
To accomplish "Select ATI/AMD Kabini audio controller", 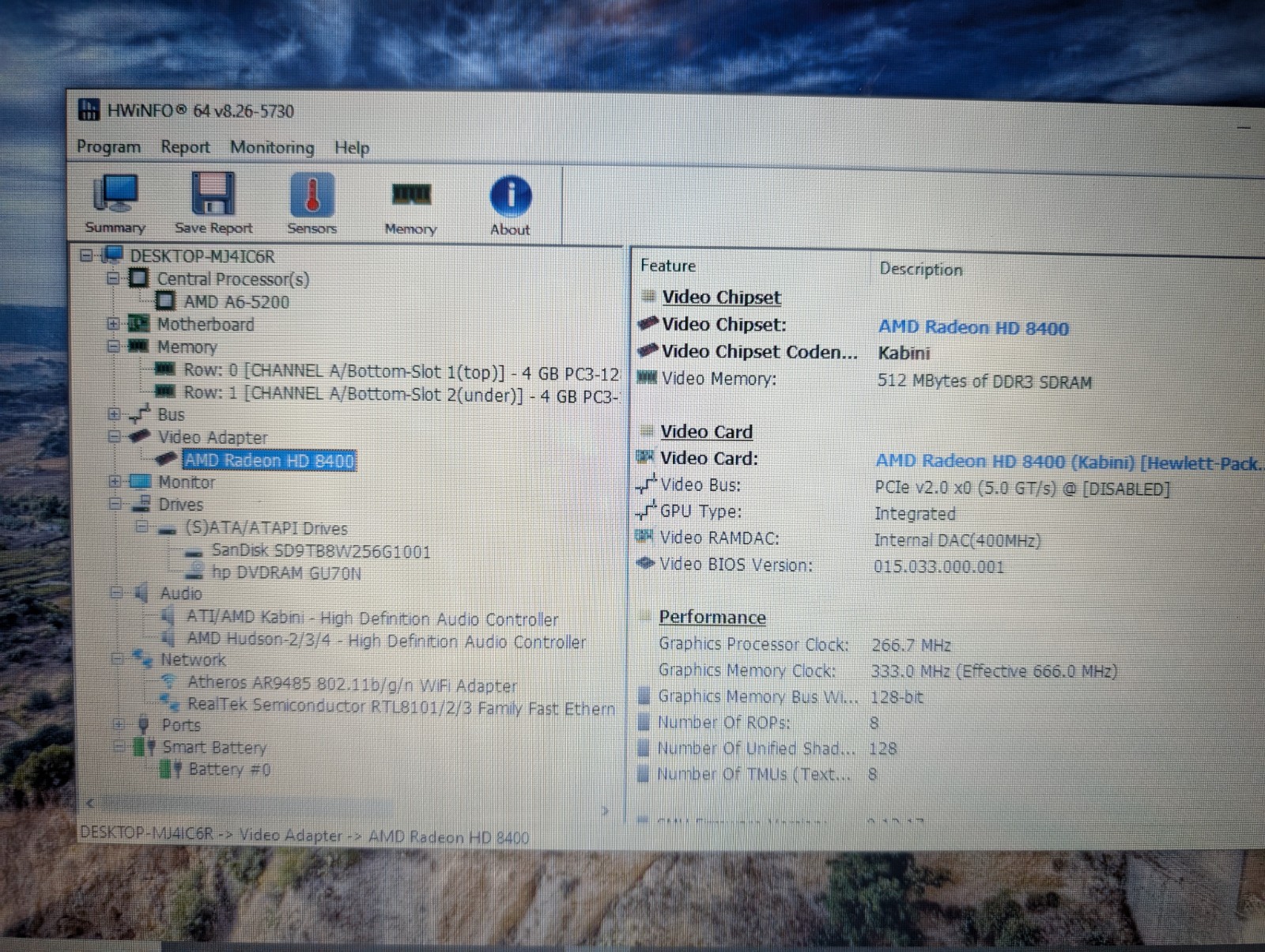I will tap(372, 618).
